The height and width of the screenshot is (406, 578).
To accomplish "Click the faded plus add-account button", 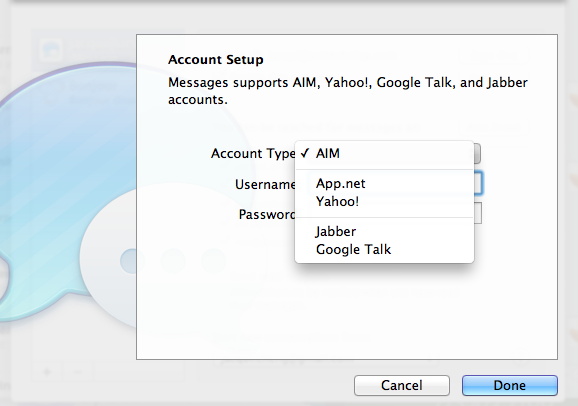I will click(x=47, y=372).
